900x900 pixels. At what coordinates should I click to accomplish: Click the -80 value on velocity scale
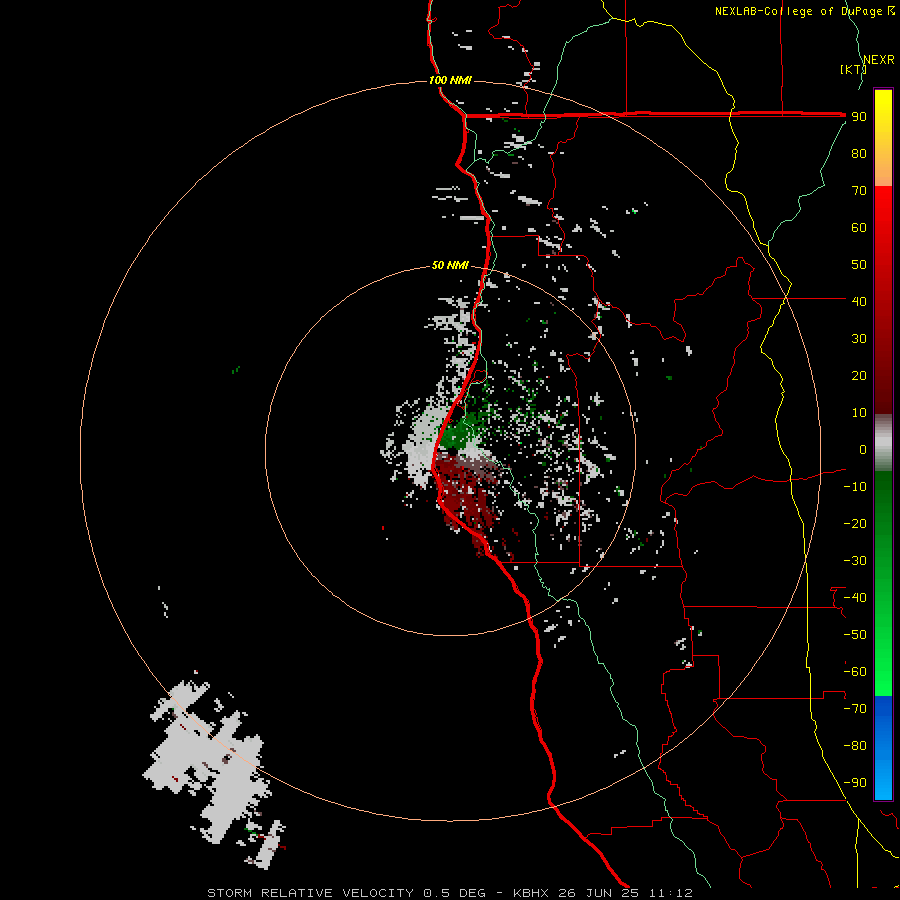tap(855, 746)
